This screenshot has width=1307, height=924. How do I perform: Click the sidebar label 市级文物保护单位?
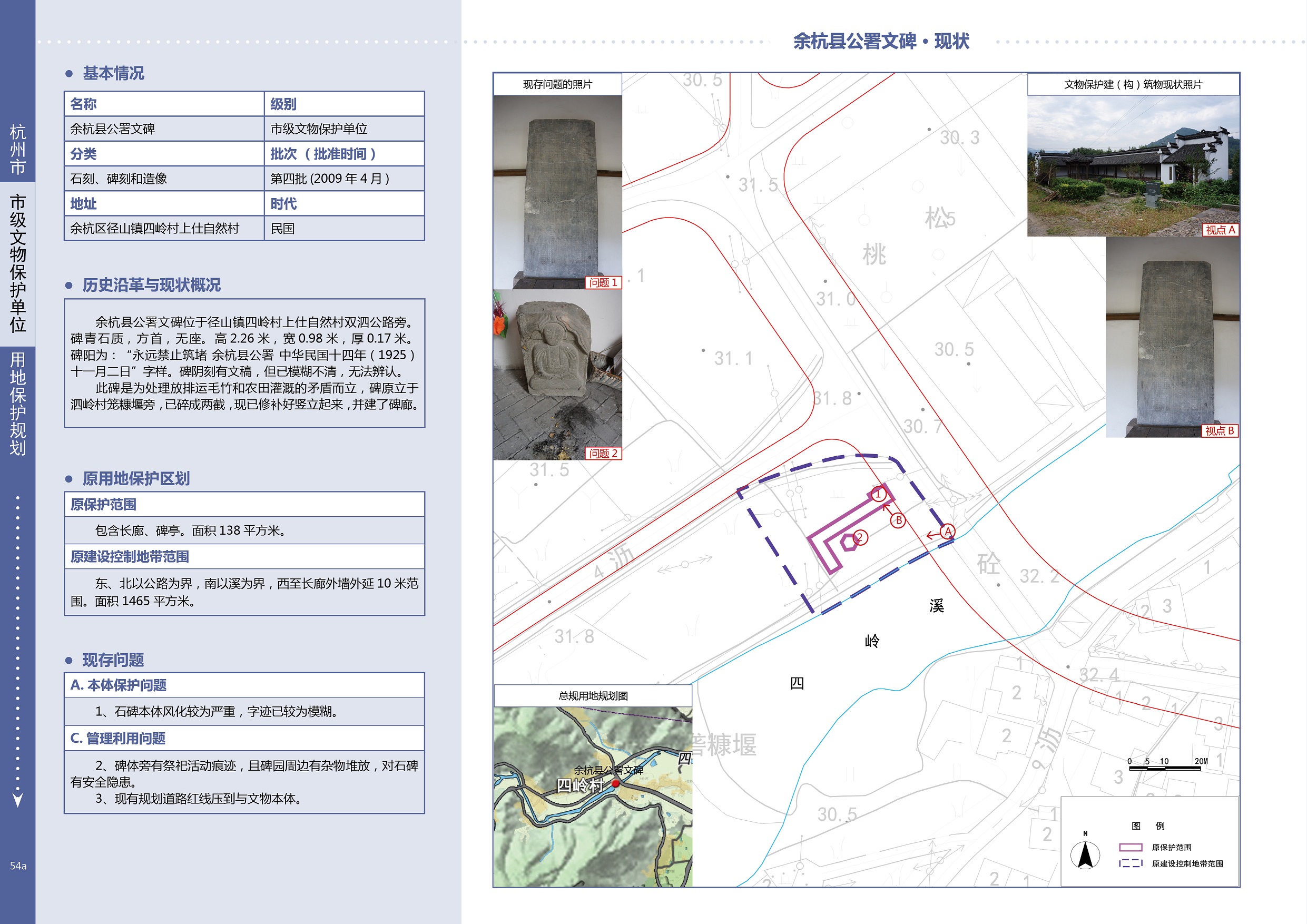click(17, 263)
